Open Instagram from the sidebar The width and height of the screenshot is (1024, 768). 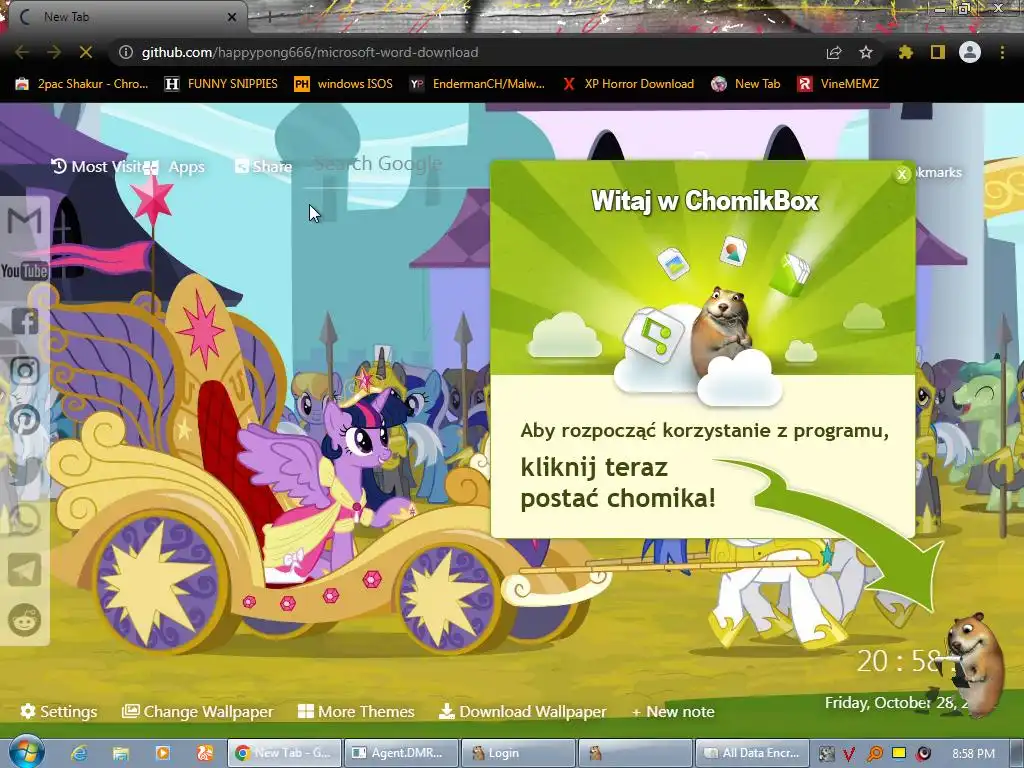point(25,370)
